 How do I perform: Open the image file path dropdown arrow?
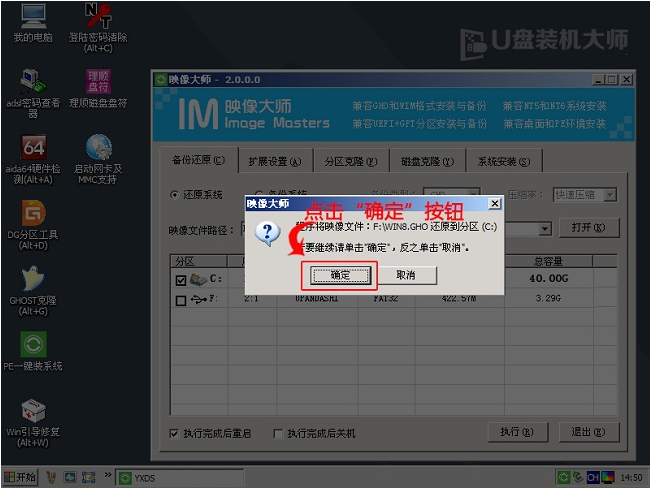(545, 229)
